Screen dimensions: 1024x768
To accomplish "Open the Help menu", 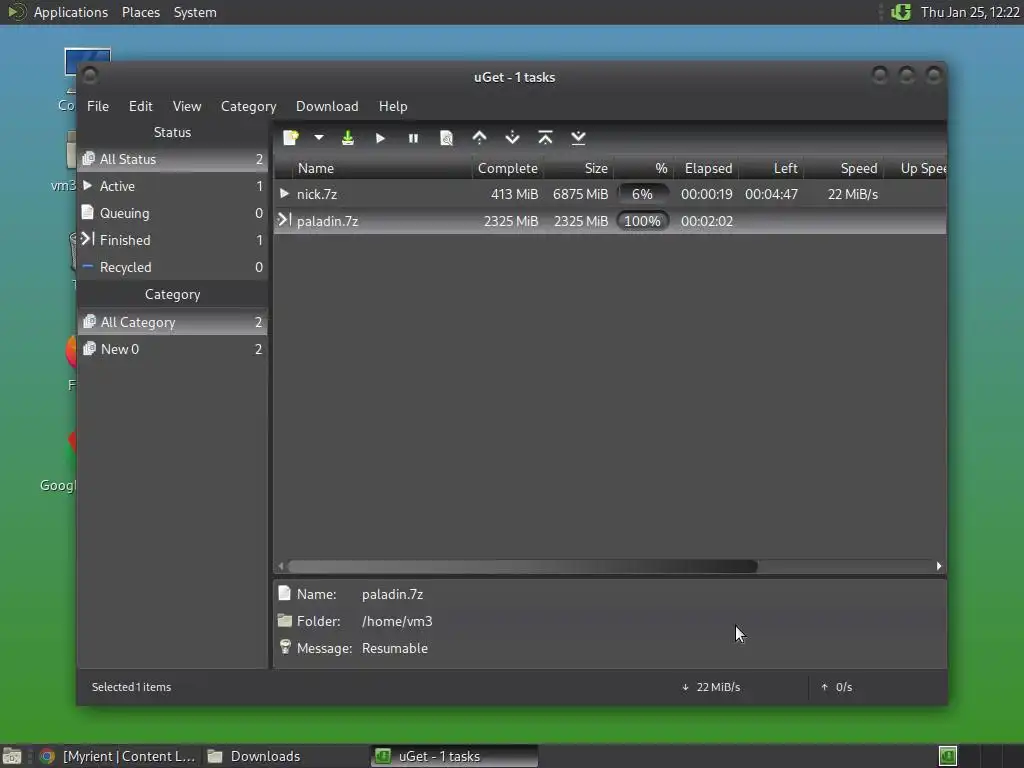I will 392,106.
